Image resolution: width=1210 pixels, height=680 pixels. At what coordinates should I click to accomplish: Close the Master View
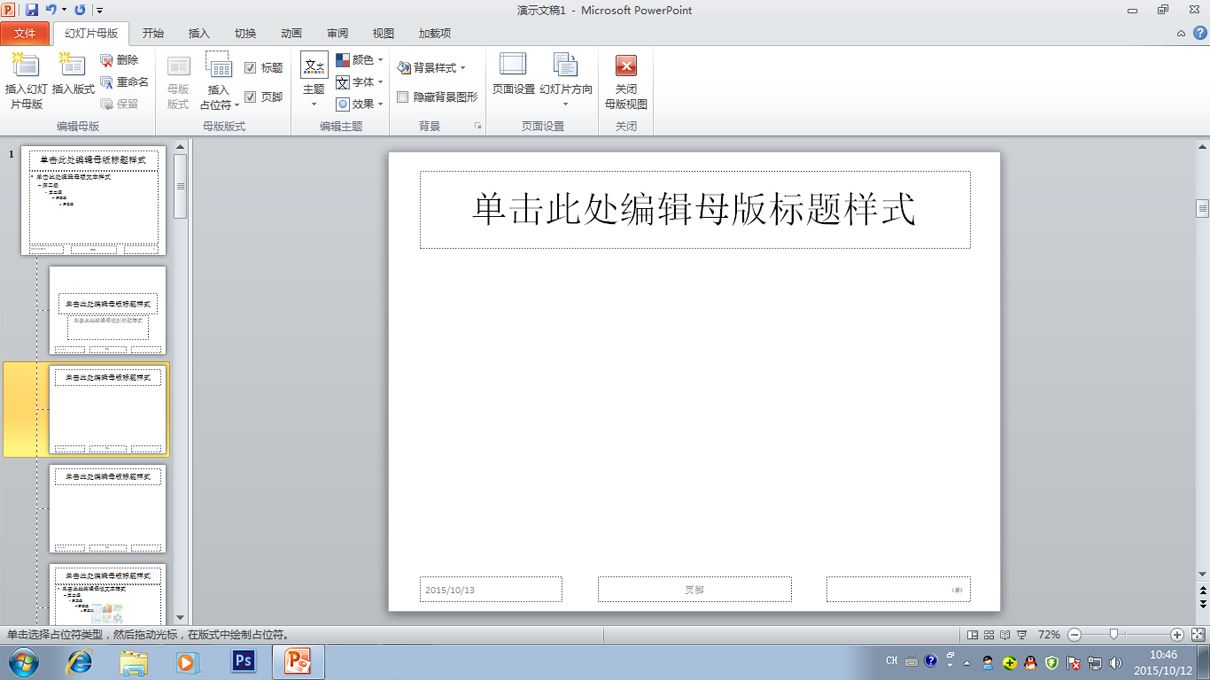(626, 80)
